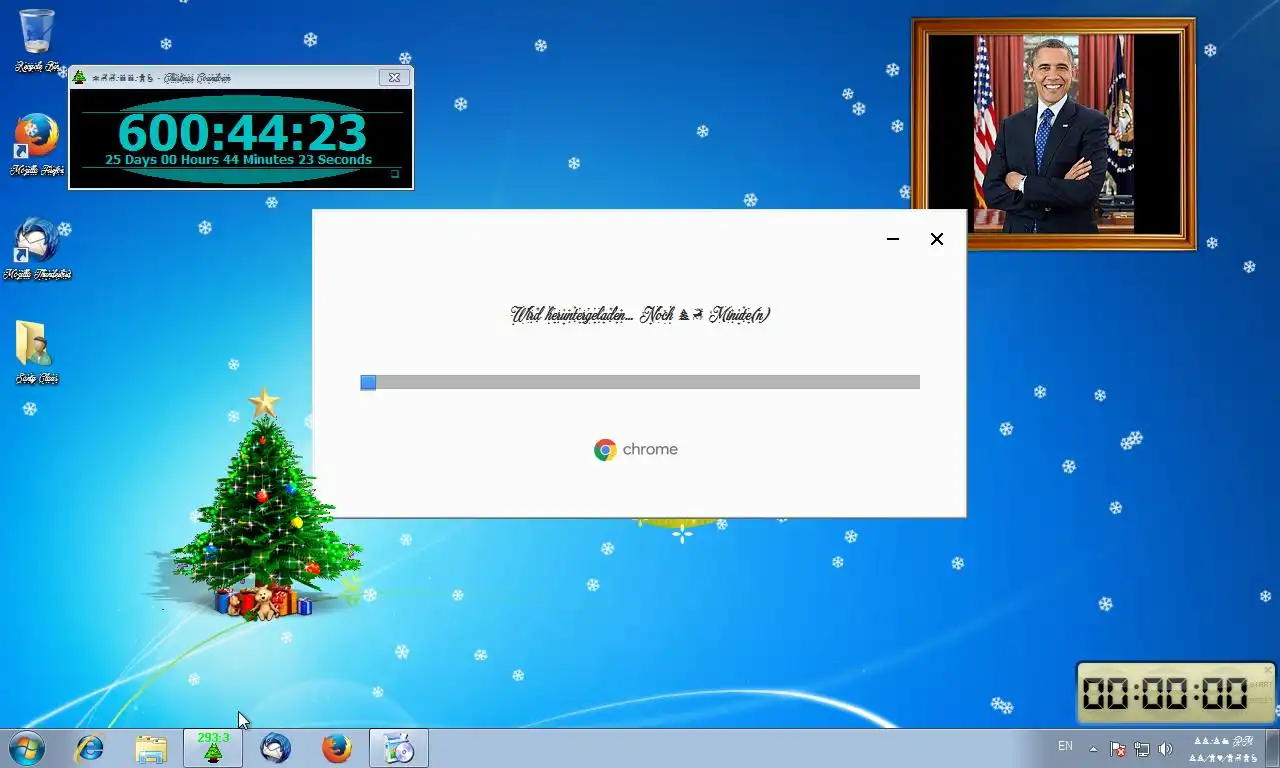Switch to the installer taskbar button

tap(399, 748)
